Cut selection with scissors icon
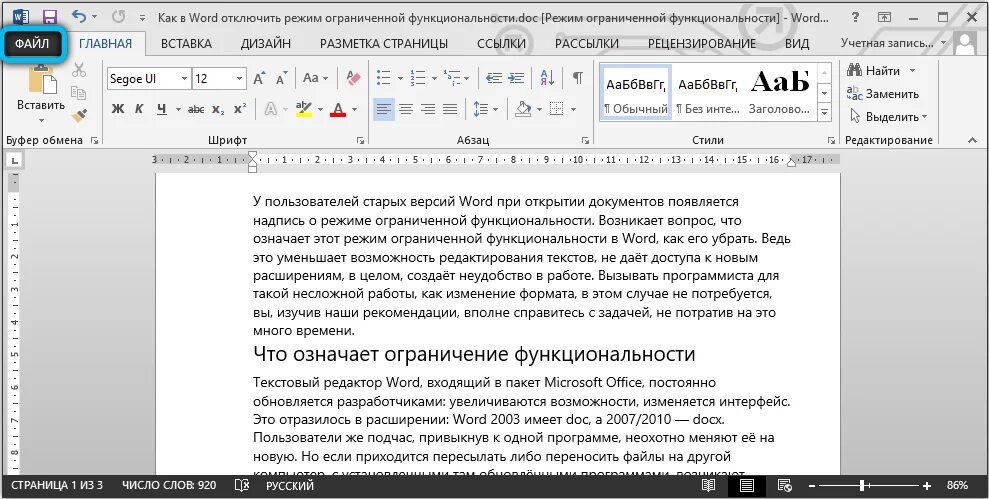 [79, 70]
